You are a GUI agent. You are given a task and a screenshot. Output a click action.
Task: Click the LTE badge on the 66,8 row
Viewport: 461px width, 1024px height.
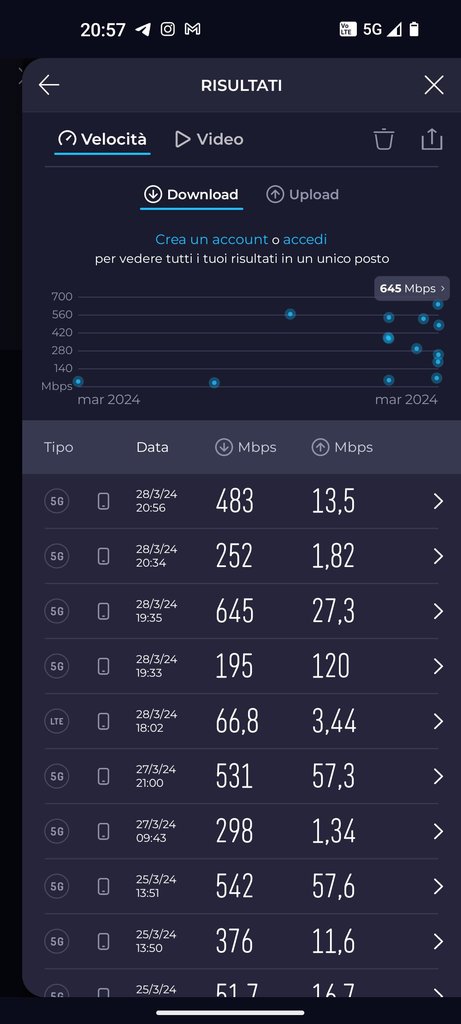(57, 721)
